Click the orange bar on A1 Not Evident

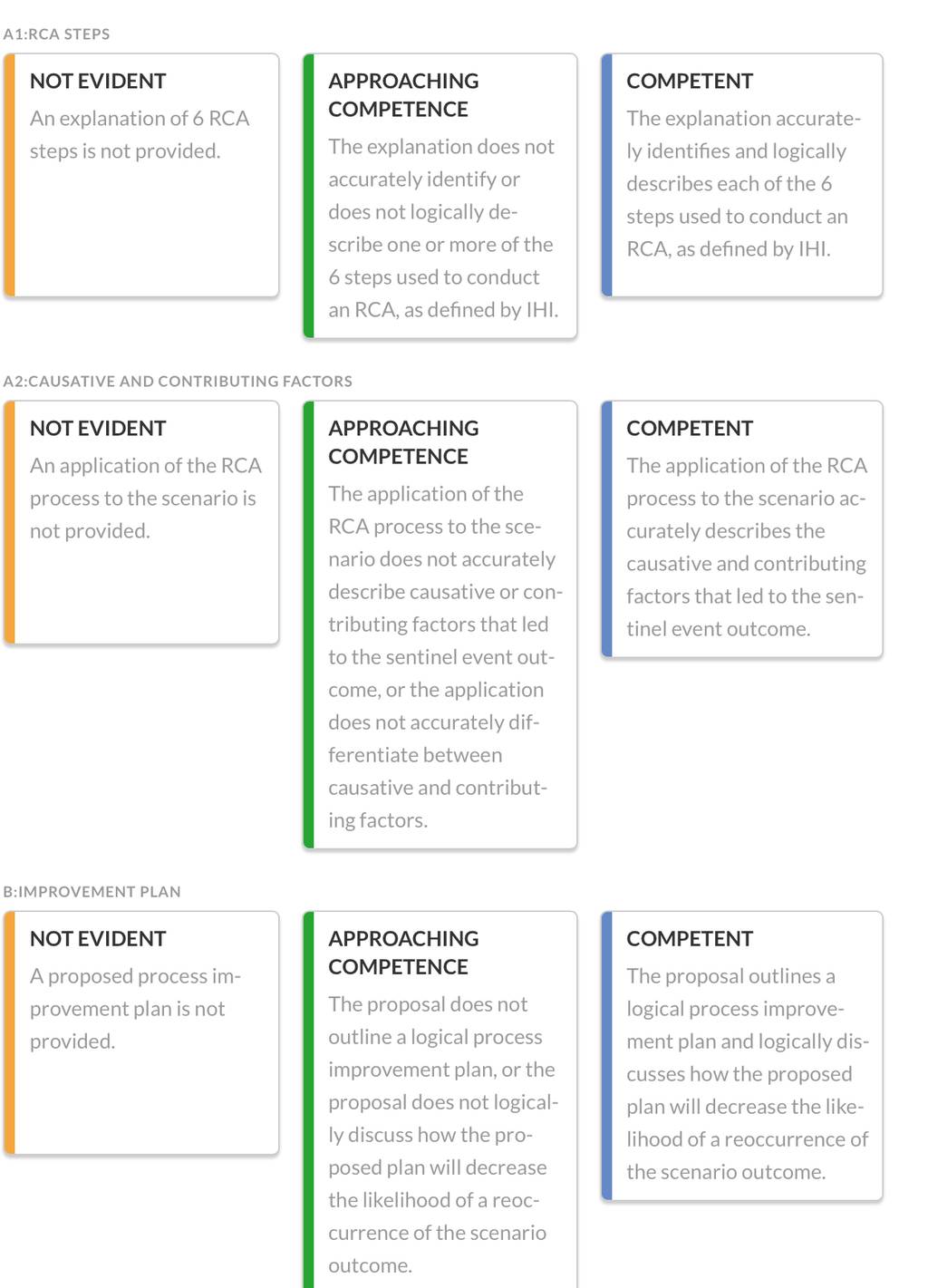[9, 175]
